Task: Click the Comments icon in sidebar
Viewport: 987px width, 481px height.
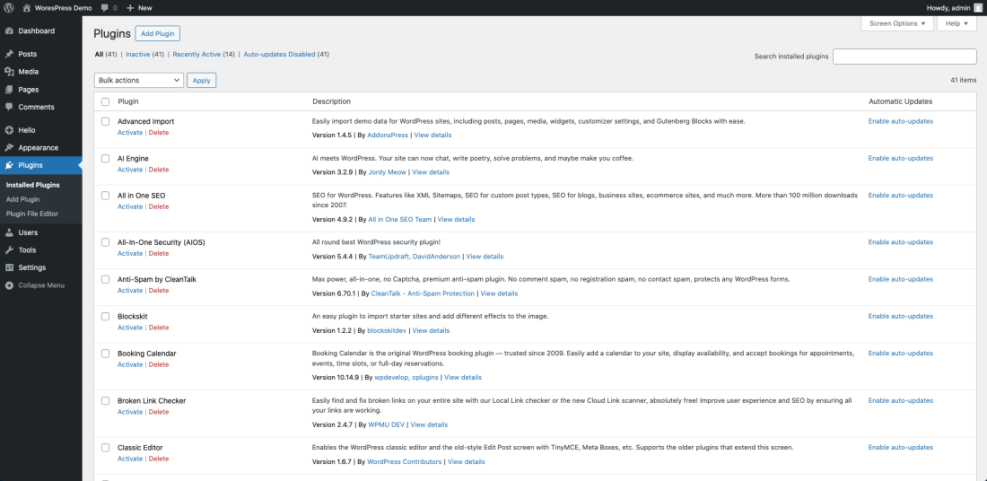Action: pos(9,107)
